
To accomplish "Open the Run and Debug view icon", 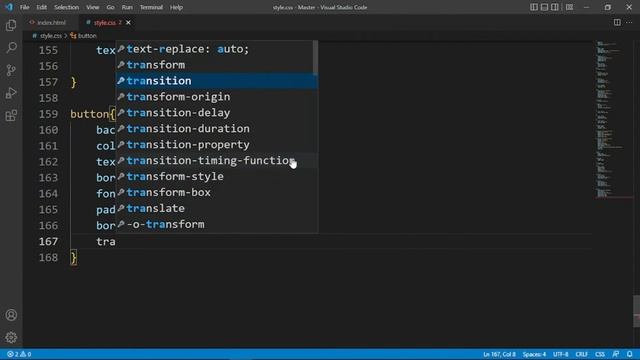I will (x=11, y=93).
